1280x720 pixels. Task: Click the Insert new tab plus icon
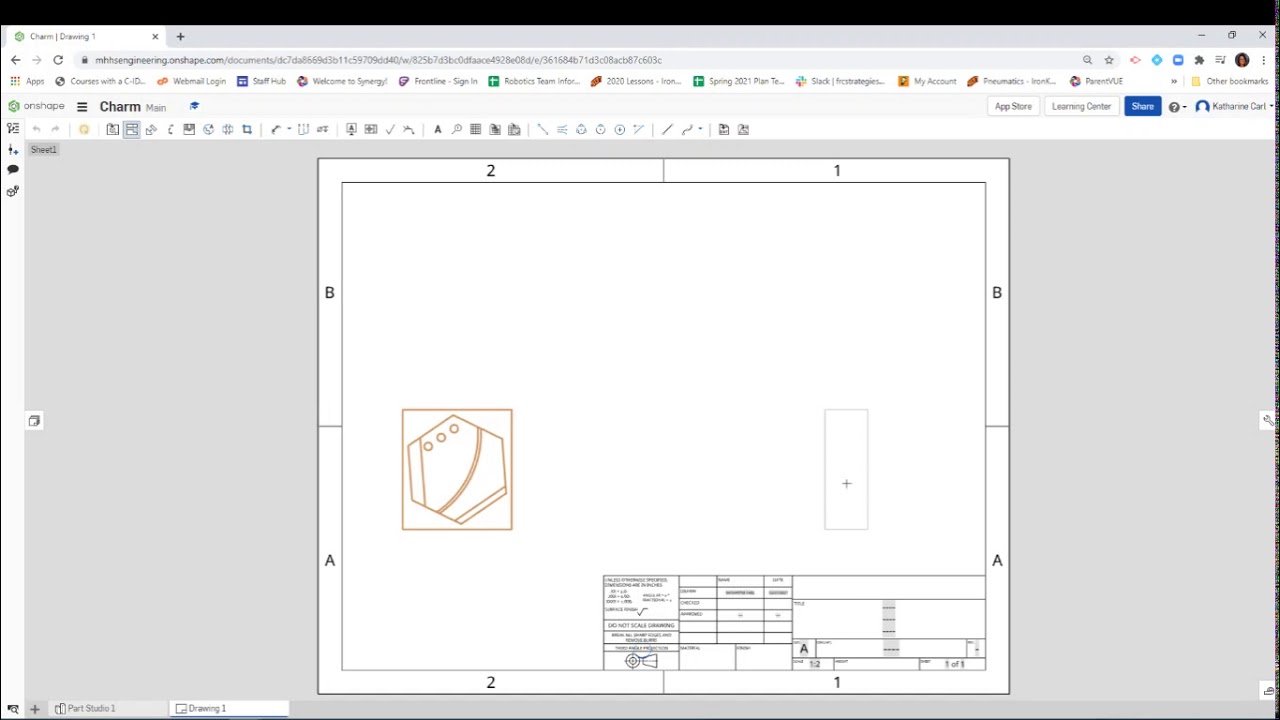34,709
